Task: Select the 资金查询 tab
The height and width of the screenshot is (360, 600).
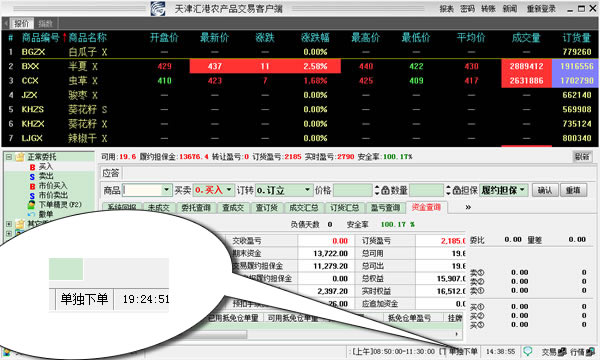Action: (426, 207)
